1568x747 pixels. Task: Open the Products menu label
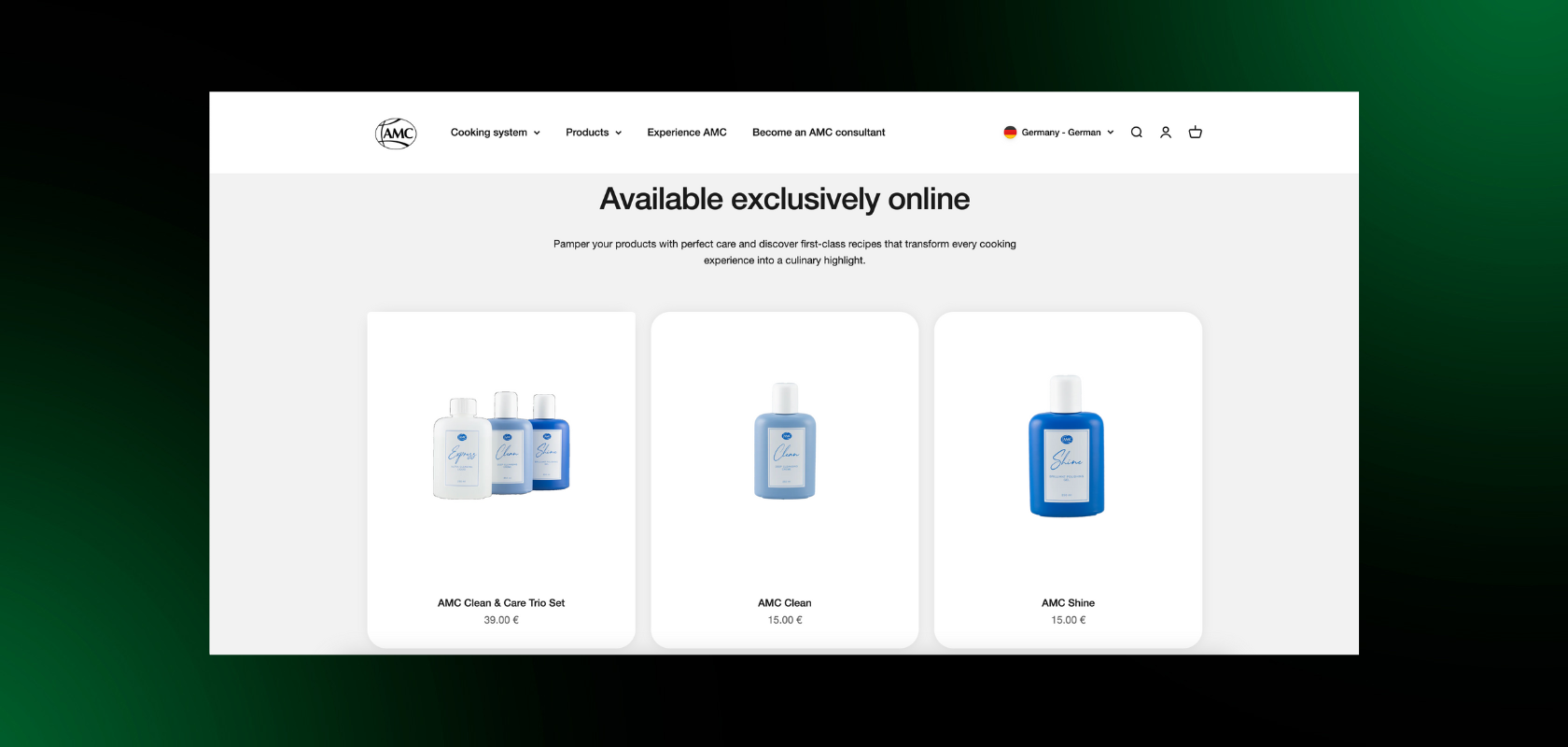(587, 133)
